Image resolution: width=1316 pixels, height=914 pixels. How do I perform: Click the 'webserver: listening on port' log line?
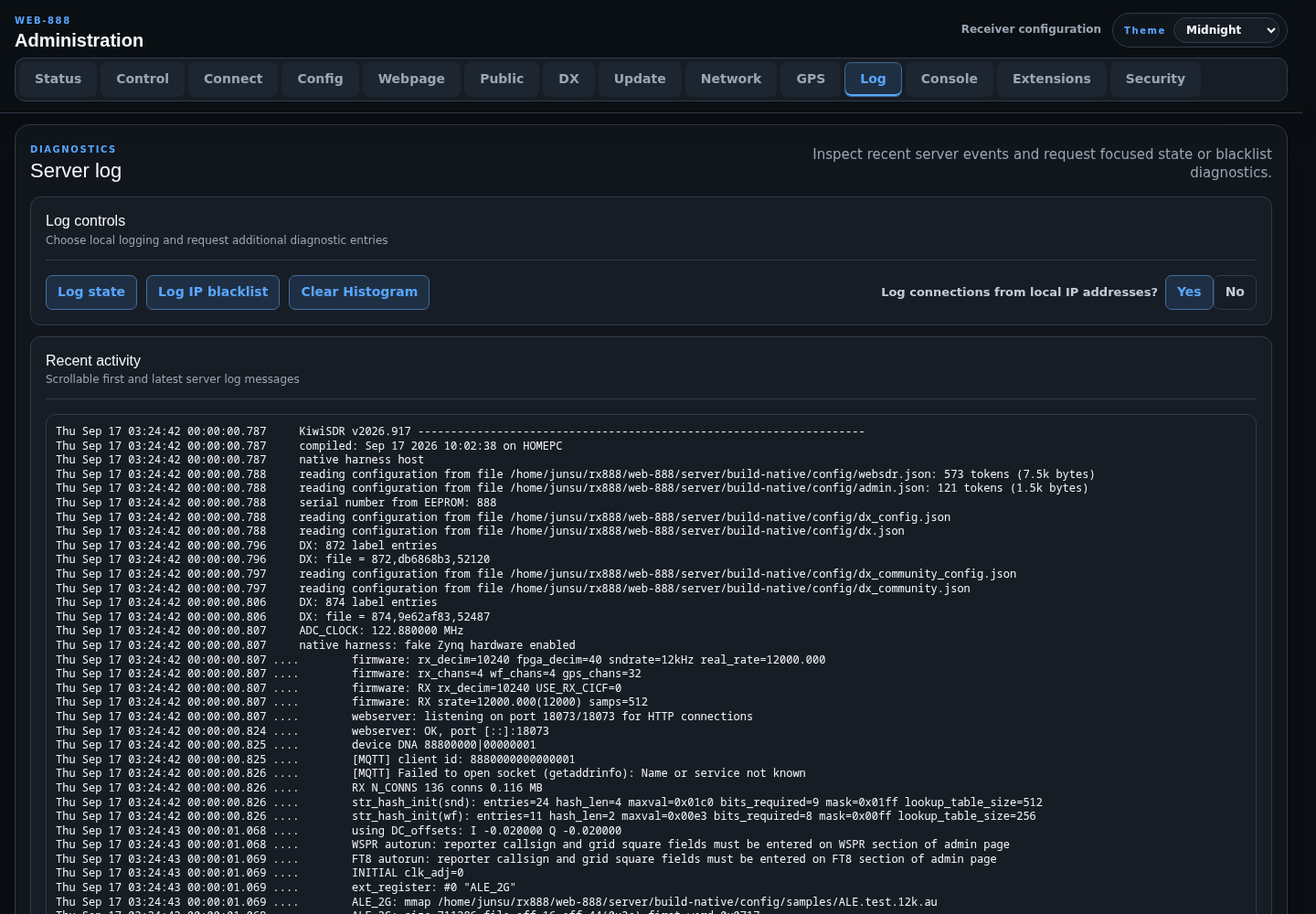pyautogui.click(x=404, y=717)
